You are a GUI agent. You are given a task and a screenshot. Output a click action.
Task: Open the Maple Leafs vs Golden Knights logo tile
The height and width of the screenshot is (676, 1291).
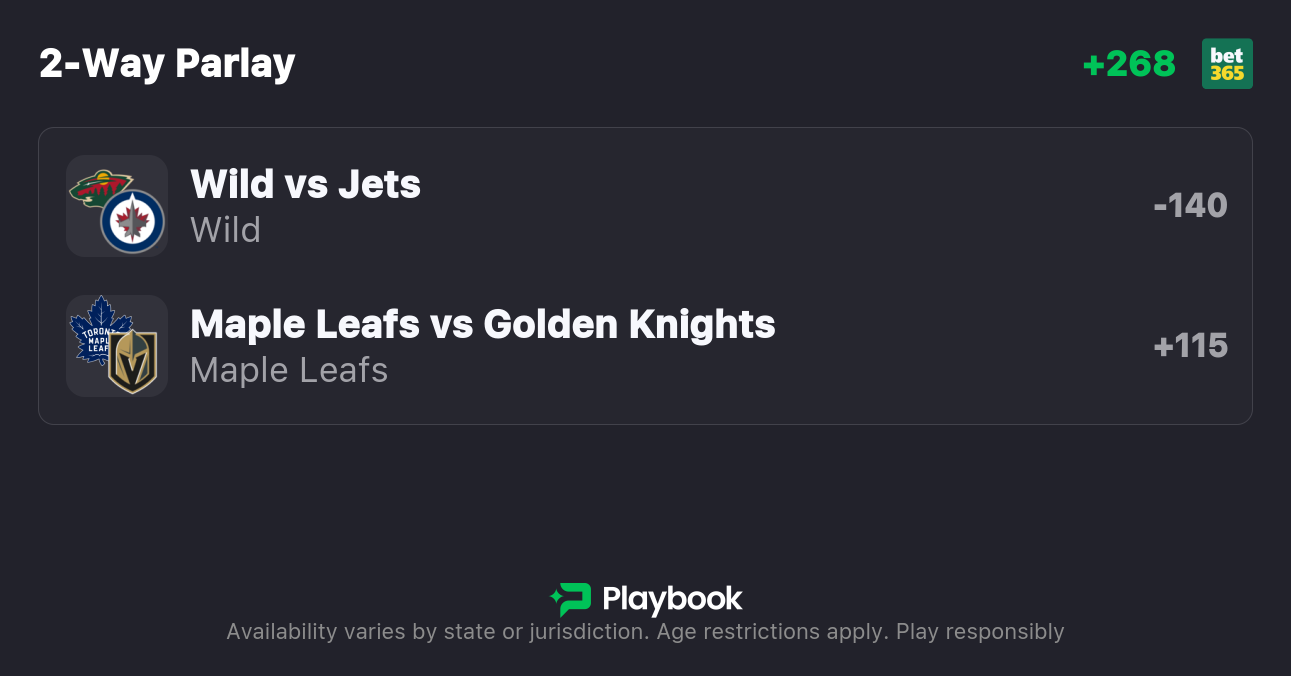coord(116,345)
